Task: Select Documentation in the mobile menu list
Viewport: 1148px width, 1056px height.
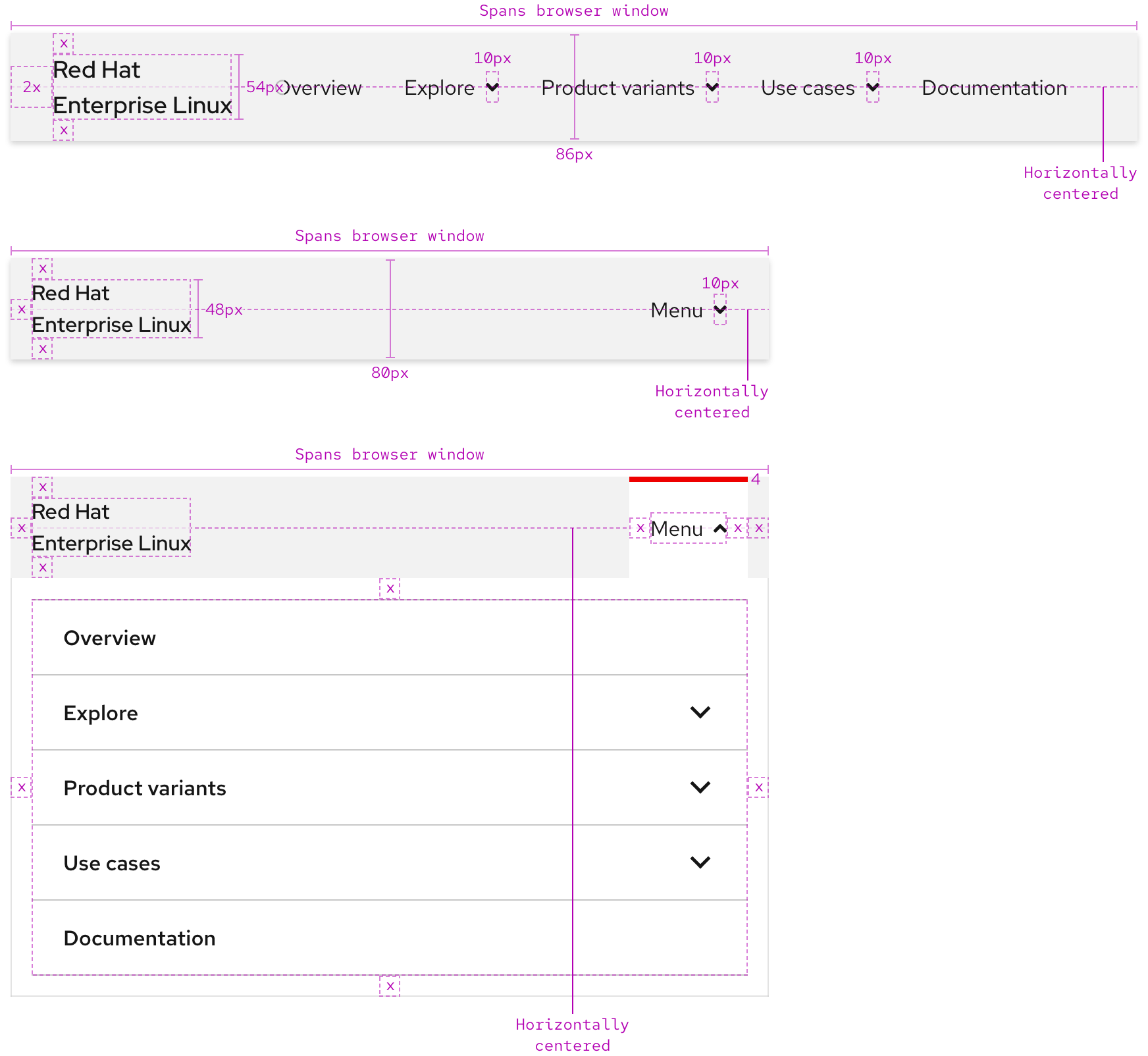Action: coord(139,937)
